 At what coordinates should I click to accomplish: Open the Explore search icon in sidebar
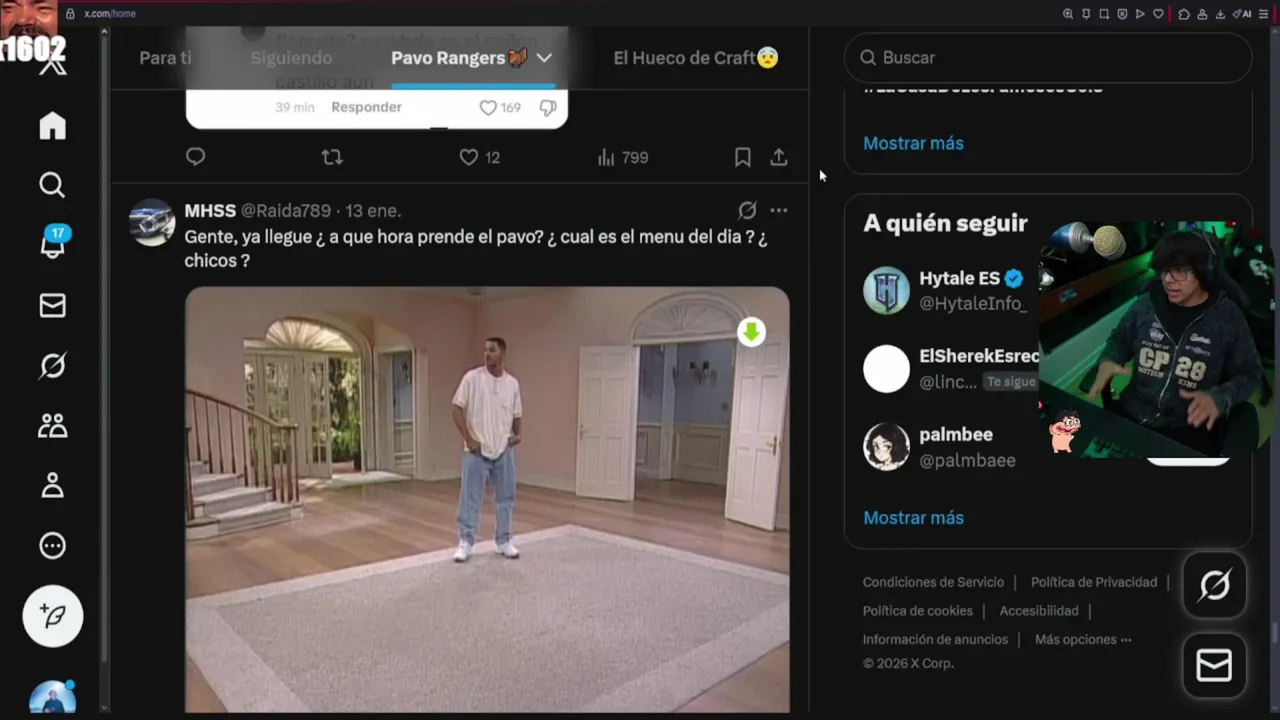[52, 185]
